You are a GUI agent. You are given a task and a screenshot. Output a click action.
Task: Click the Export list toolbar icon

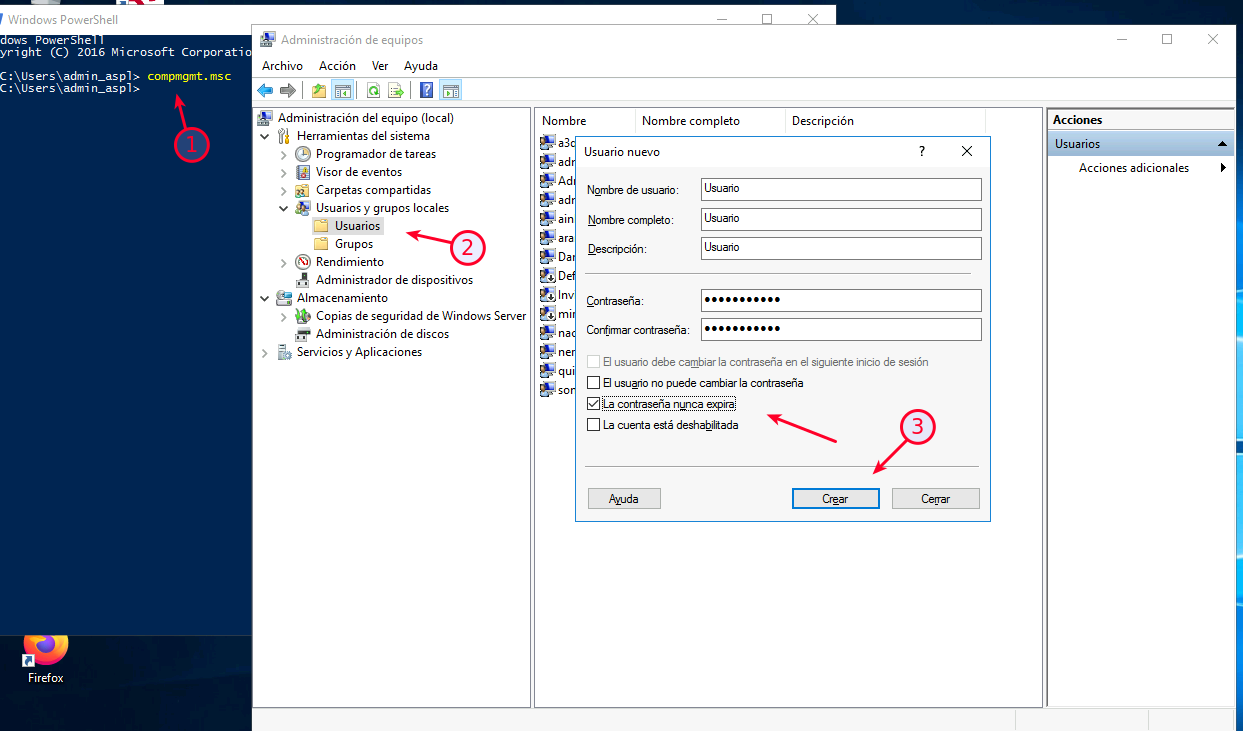click(396, 91)
